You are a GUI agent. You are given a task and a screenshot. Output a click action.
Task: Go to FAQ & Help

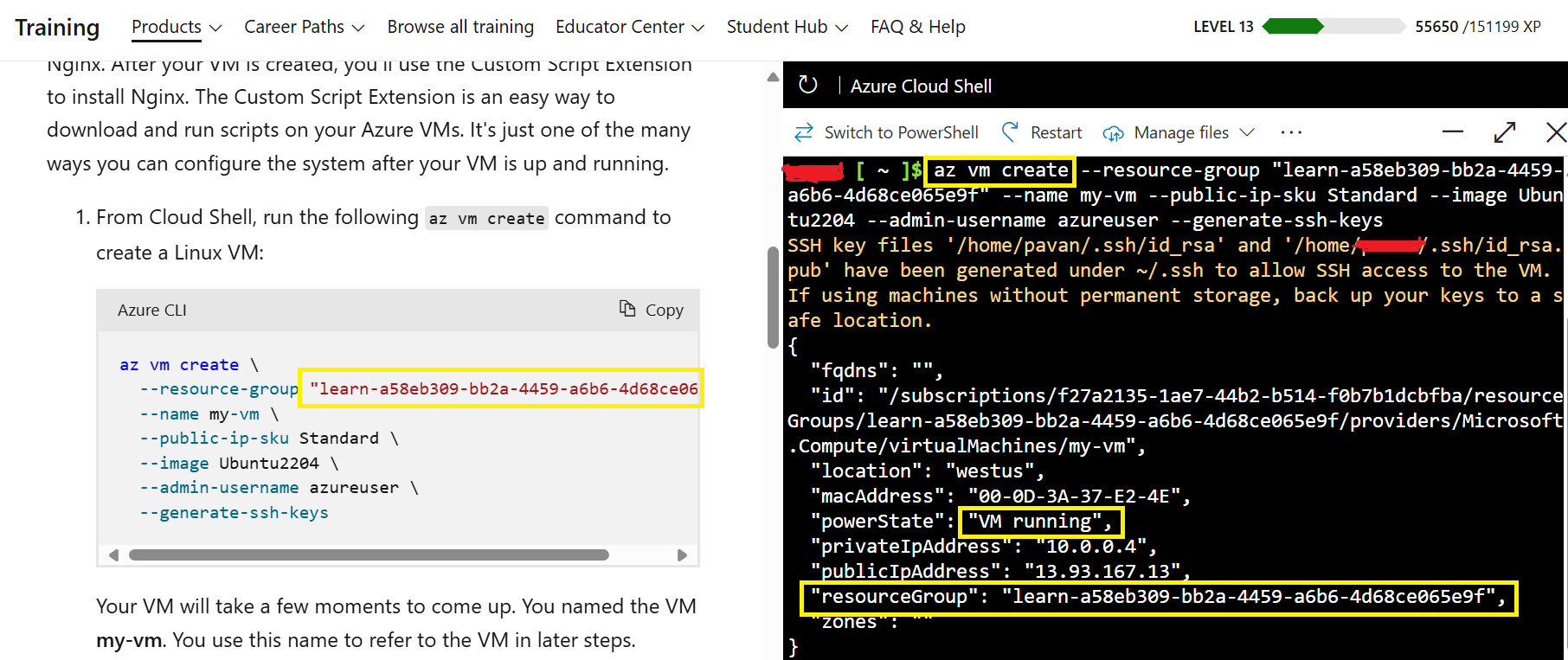click(x=918, y=27)
